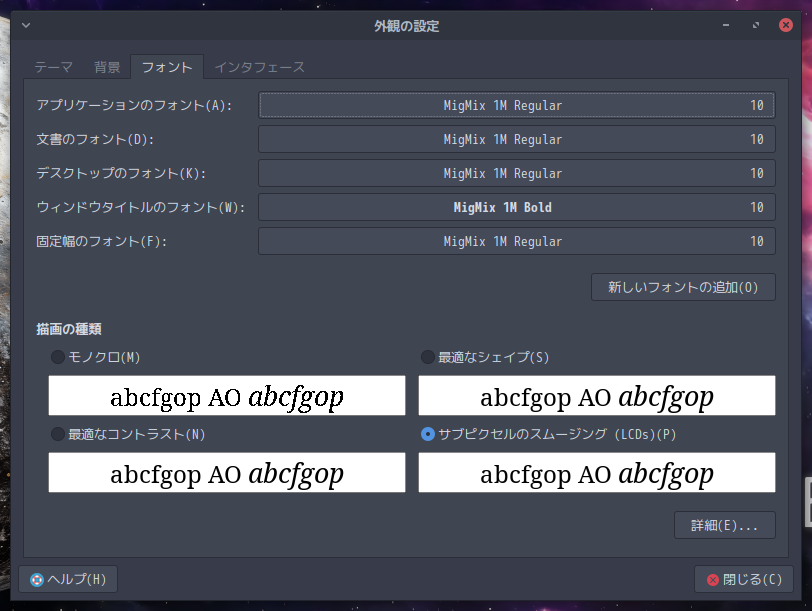Click the red close icon in 閉じる button

[714, 579]
